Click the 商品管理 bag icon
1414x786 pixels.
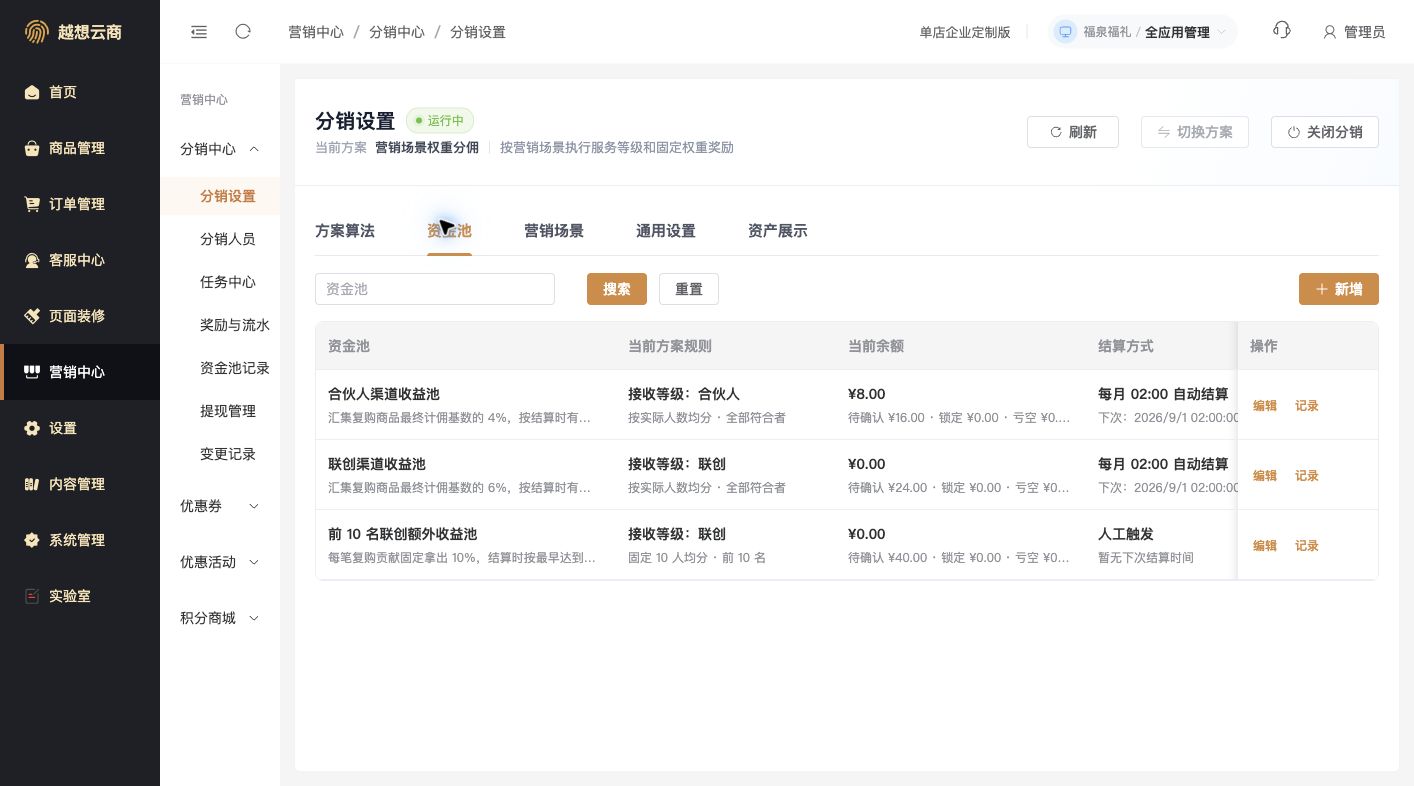[x=32, y=148]
